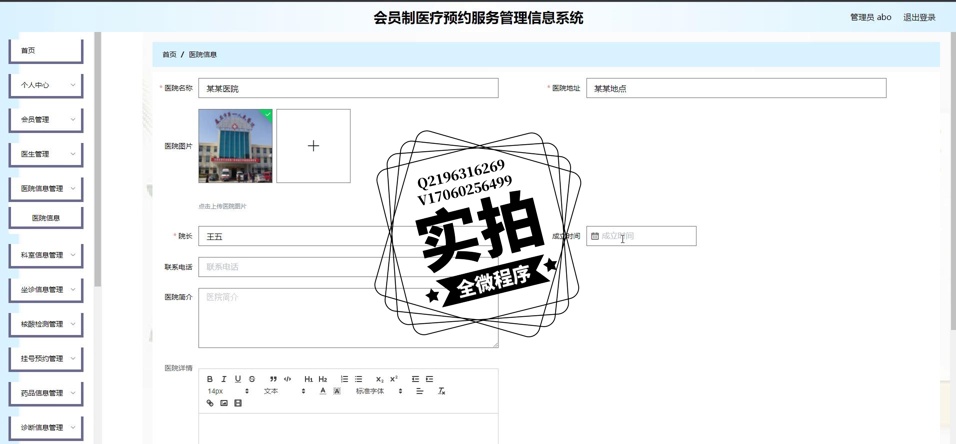Decrease indent in editor
The image size is (956, 444).
[415, 379]
